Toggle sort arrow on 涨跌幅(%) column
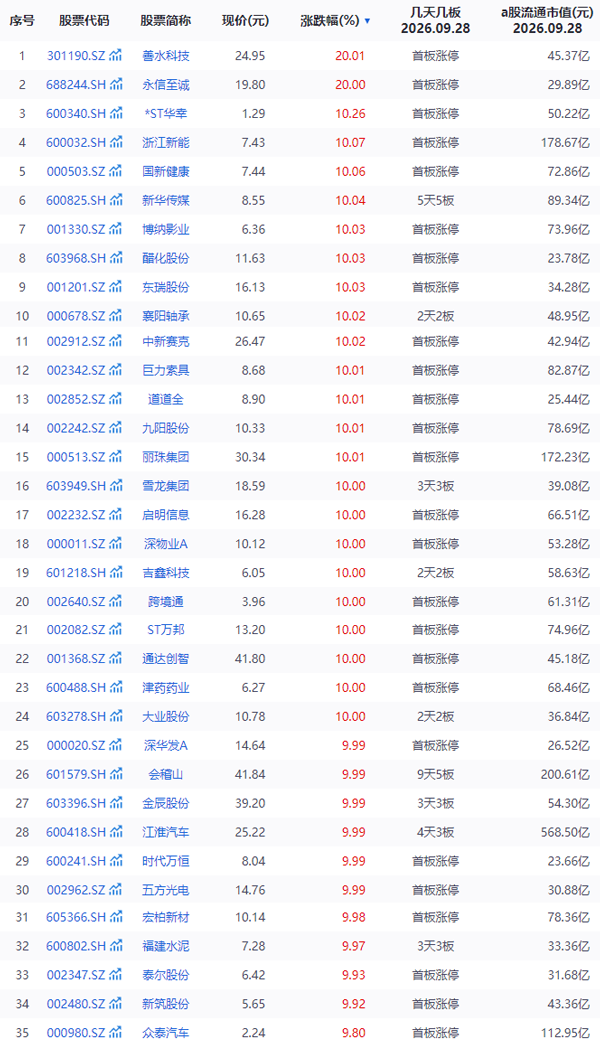Viewport: 600px width, 1044px height. pyautogui.click(x=367, y=21)
